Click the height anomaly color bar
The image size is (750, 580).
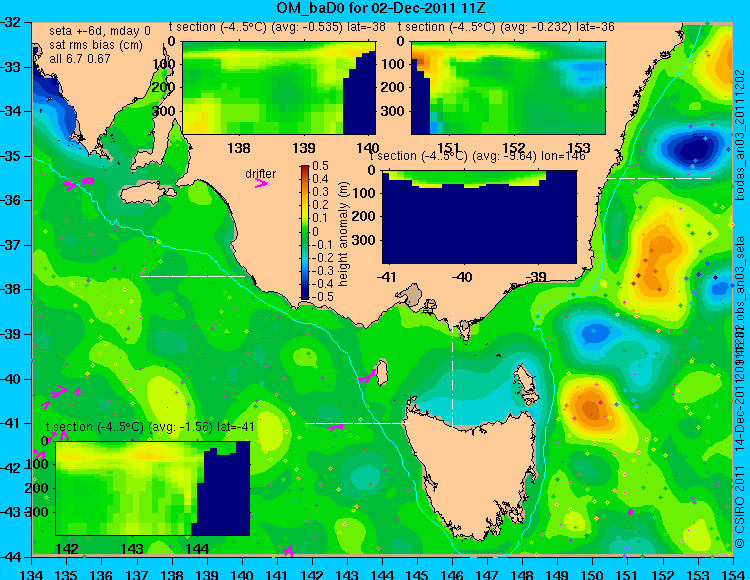[305, 232]
